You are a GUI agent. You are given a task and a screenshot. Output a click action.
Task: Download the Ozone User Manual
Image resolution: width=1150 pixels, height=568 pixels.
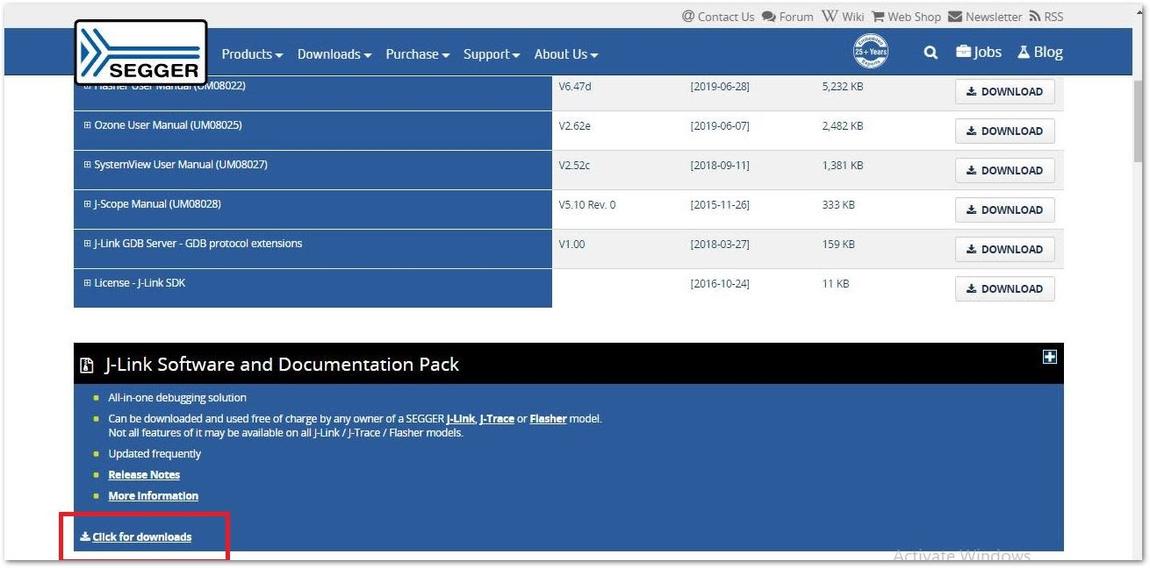click(x=1005, y=131)
